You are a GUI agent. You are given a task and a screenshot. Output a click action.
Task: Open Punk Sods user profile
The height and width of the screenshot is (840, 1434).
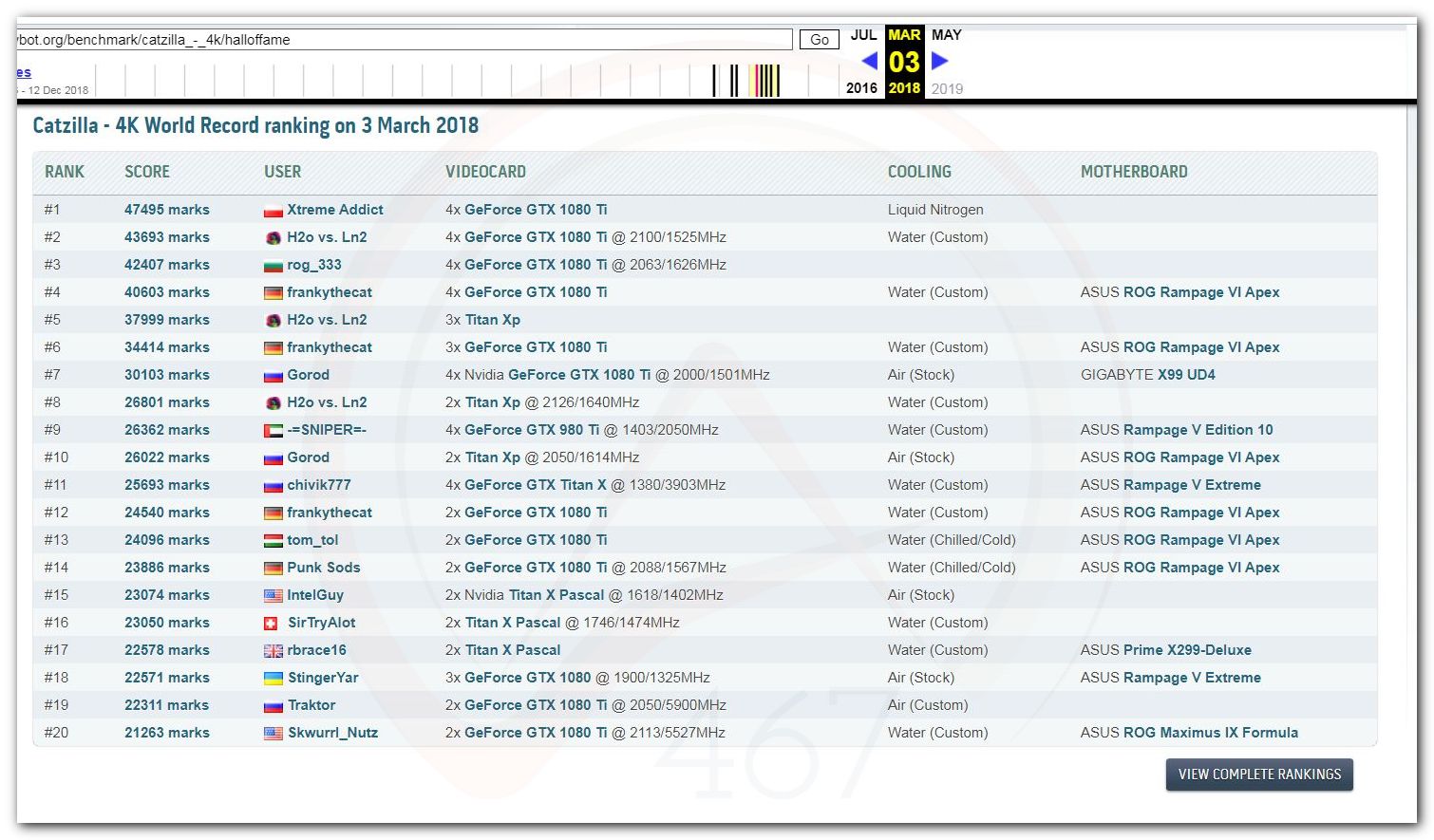(x=324, y=568)
